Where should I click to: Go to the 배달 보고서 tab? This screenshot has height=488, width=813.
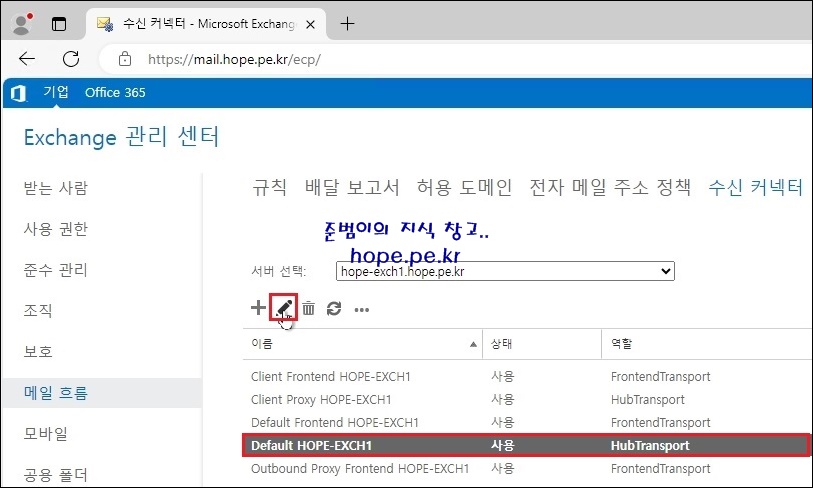pos(352,187)
